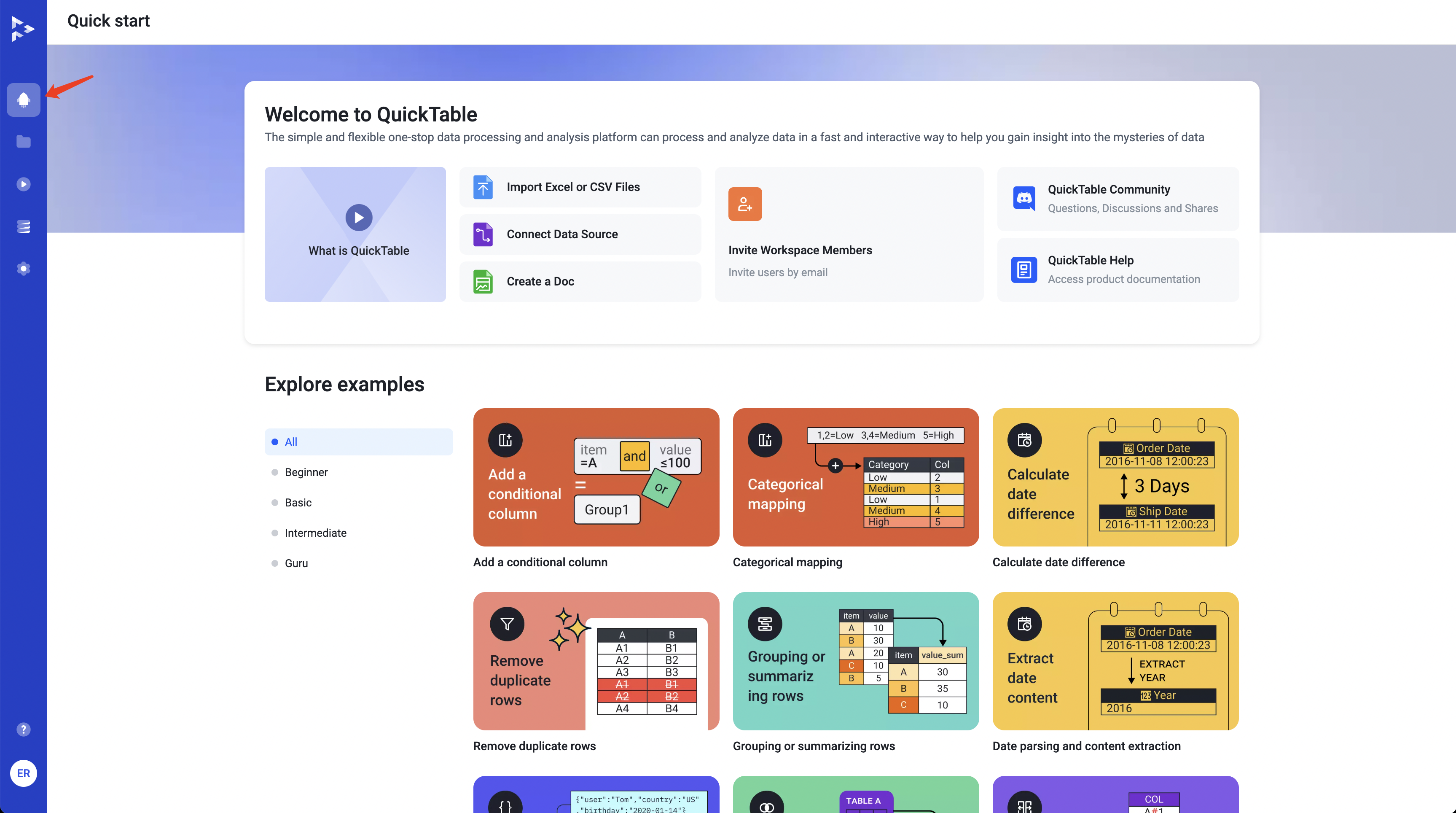Click the column icon on Categorical mapping card
Viewport: 1456px width, 813px height.
click(x=765, y=440)
